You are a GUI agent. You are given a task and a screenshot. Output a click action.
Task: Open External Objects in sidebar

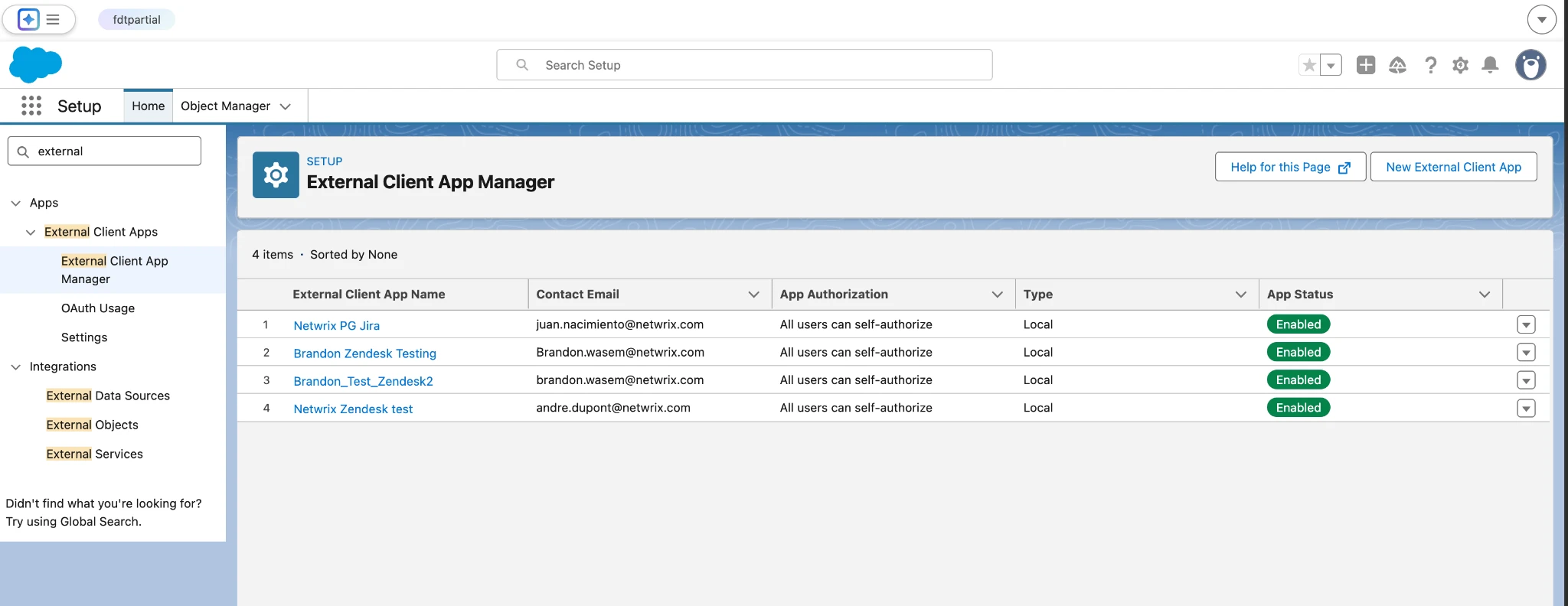[92, 425]
